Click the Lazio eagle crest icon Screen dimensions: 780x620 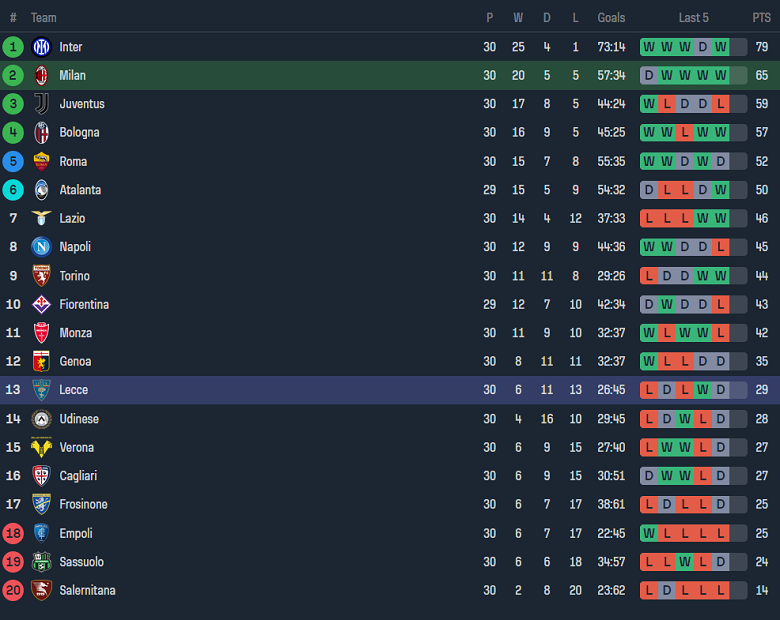pyautogui.click(x=41, y=218)
